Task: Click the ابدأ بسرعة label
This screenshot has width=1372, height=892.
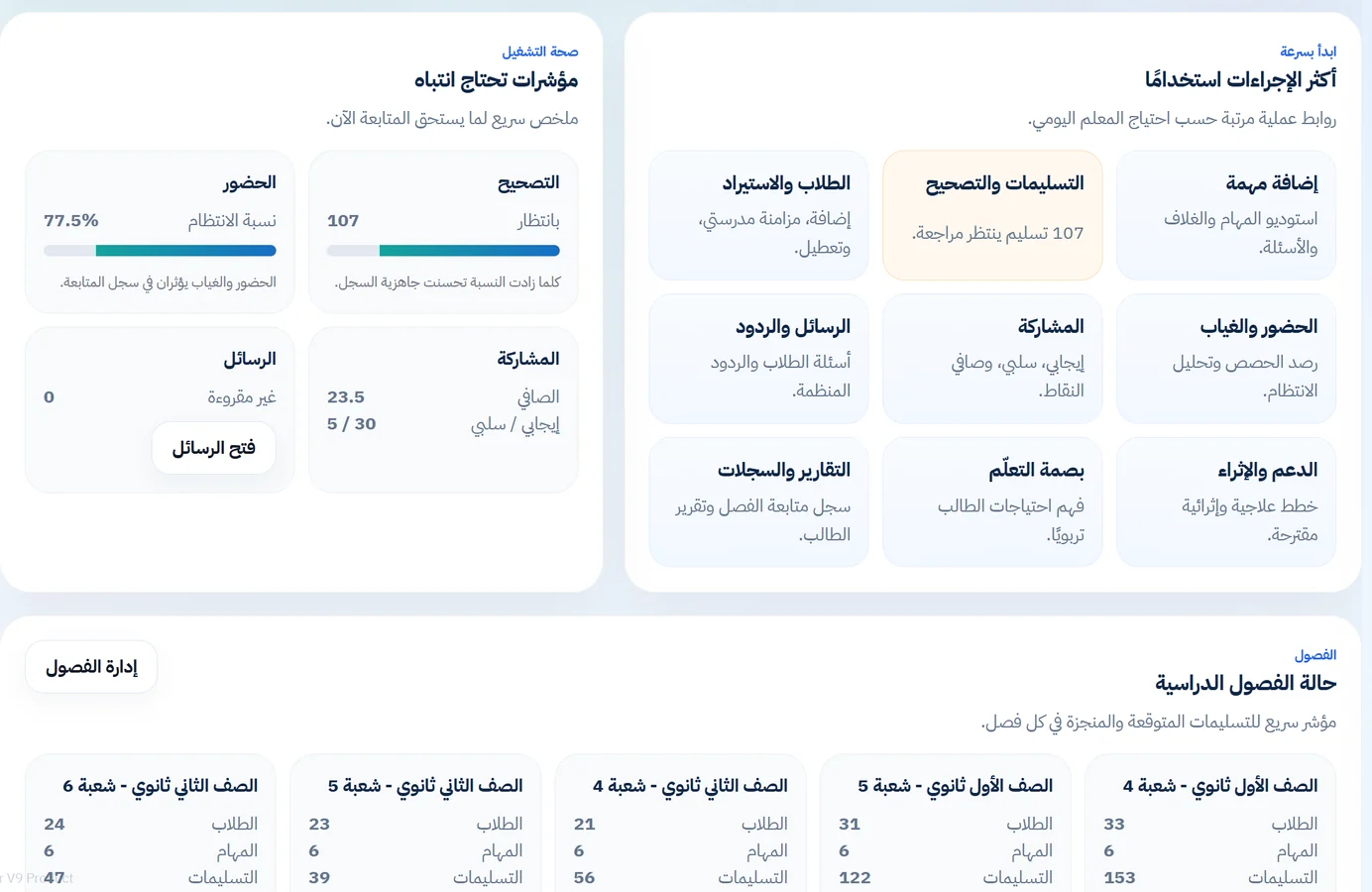Action: coord(1308,52)
